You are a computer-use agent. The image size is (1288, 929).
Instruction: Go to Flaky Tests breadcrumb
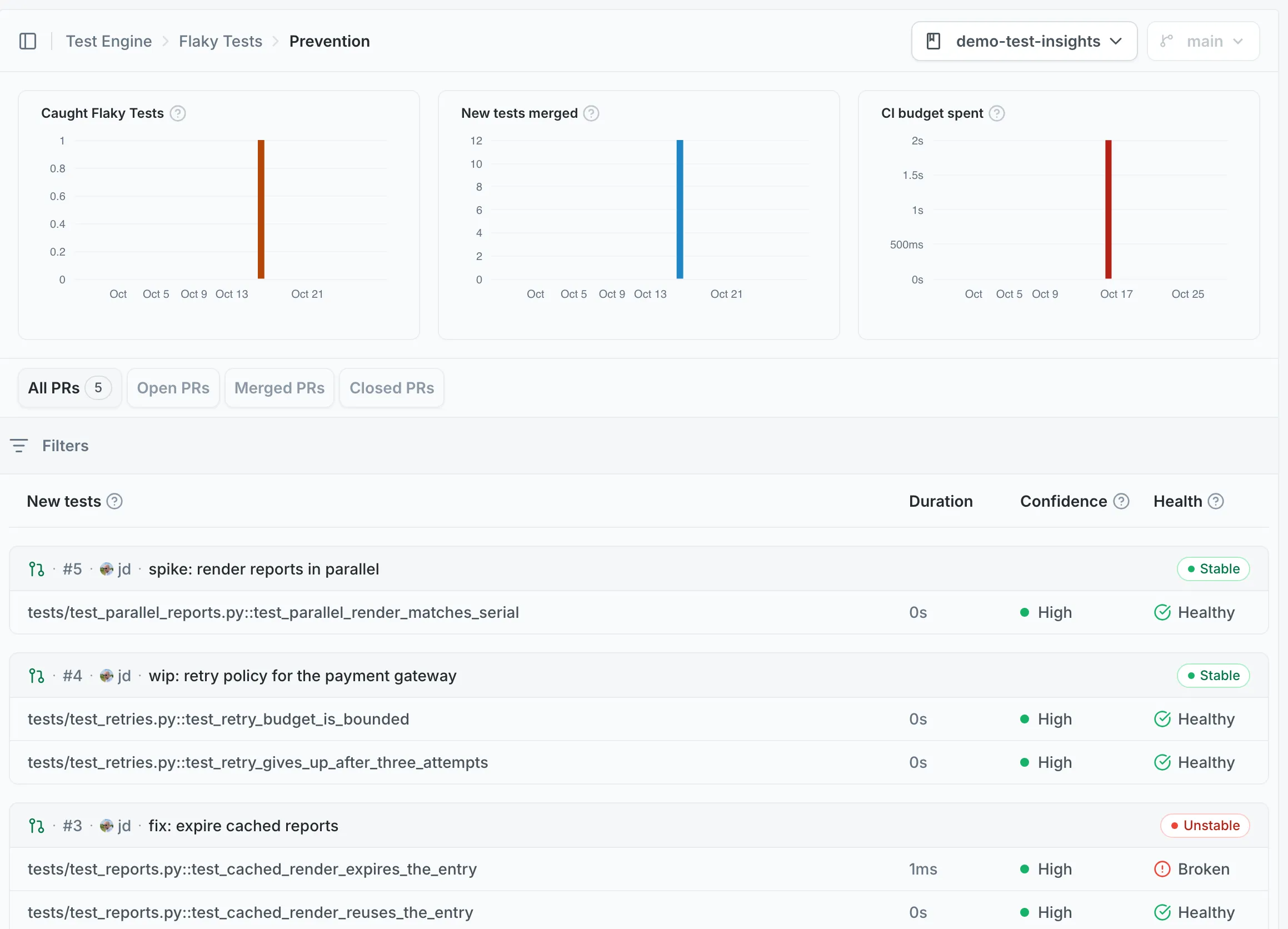click(x=221, y=41)
